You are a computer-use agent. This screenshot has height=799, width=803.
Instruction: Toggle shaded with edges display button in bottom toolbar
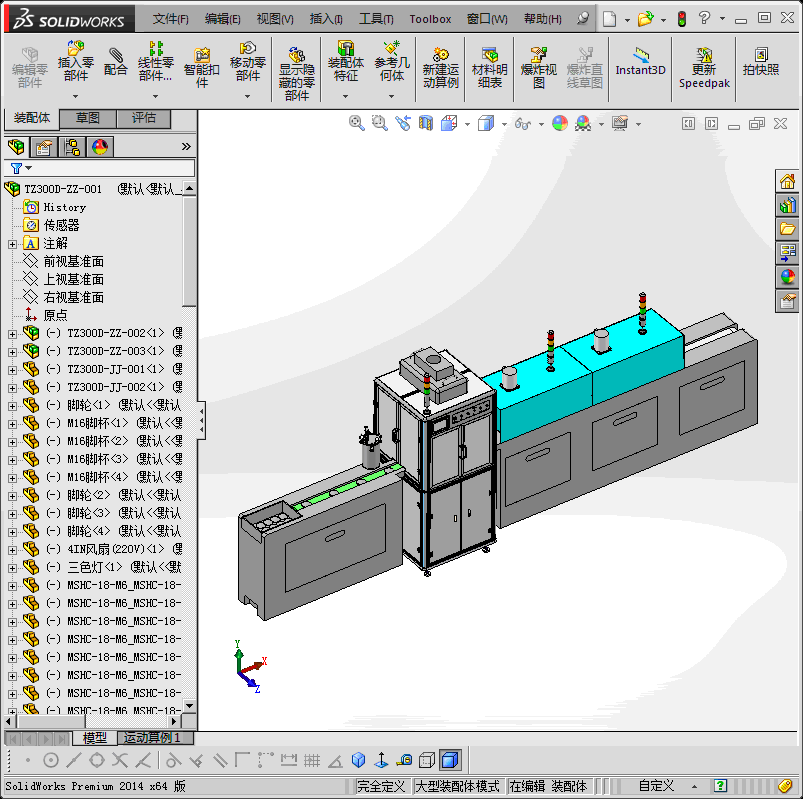[x=450, y=760]
